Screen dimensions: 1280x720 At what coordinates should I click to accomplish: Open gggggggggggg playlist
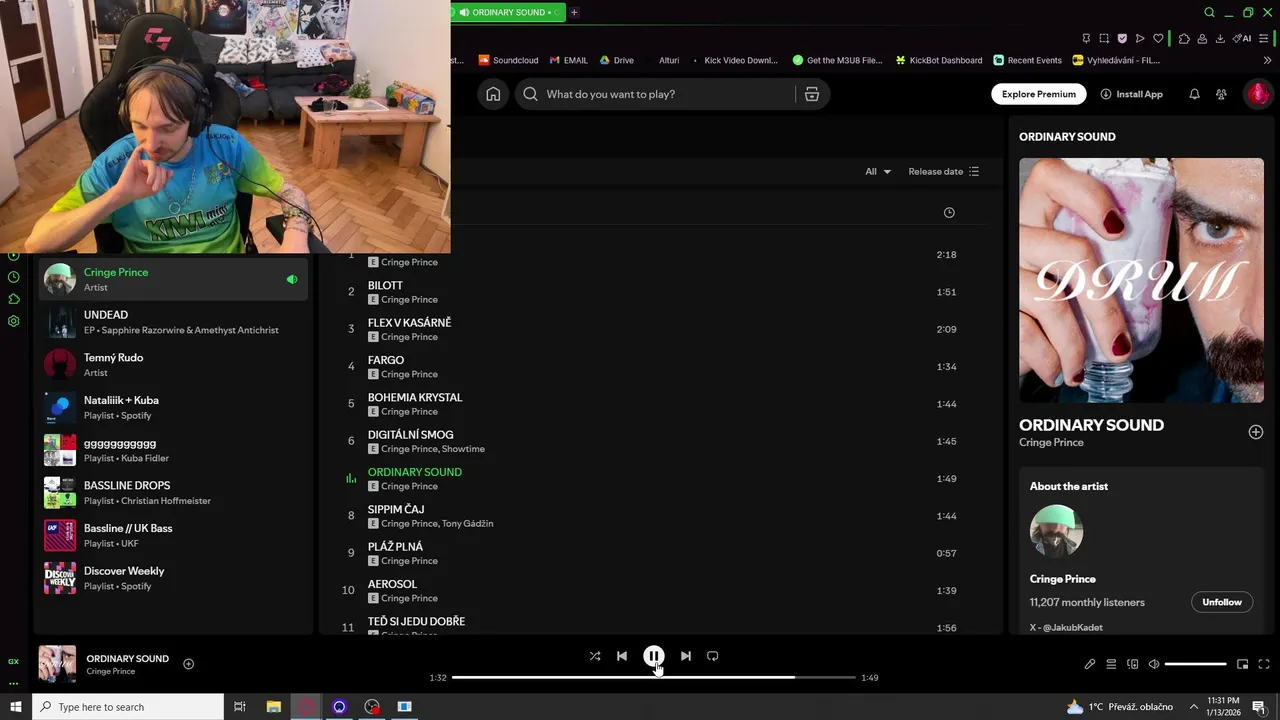click(x=173, y=450)
